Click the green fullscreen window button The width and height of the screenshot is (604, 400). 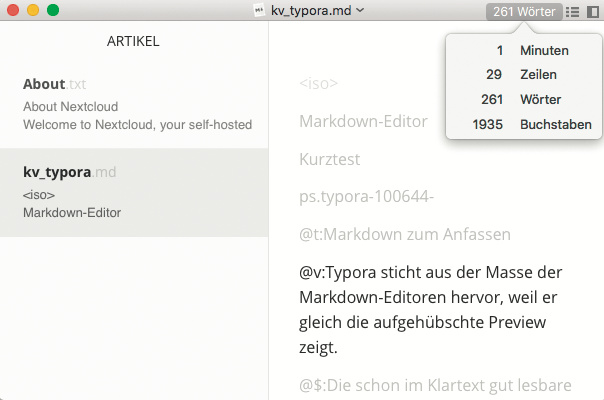53,10
